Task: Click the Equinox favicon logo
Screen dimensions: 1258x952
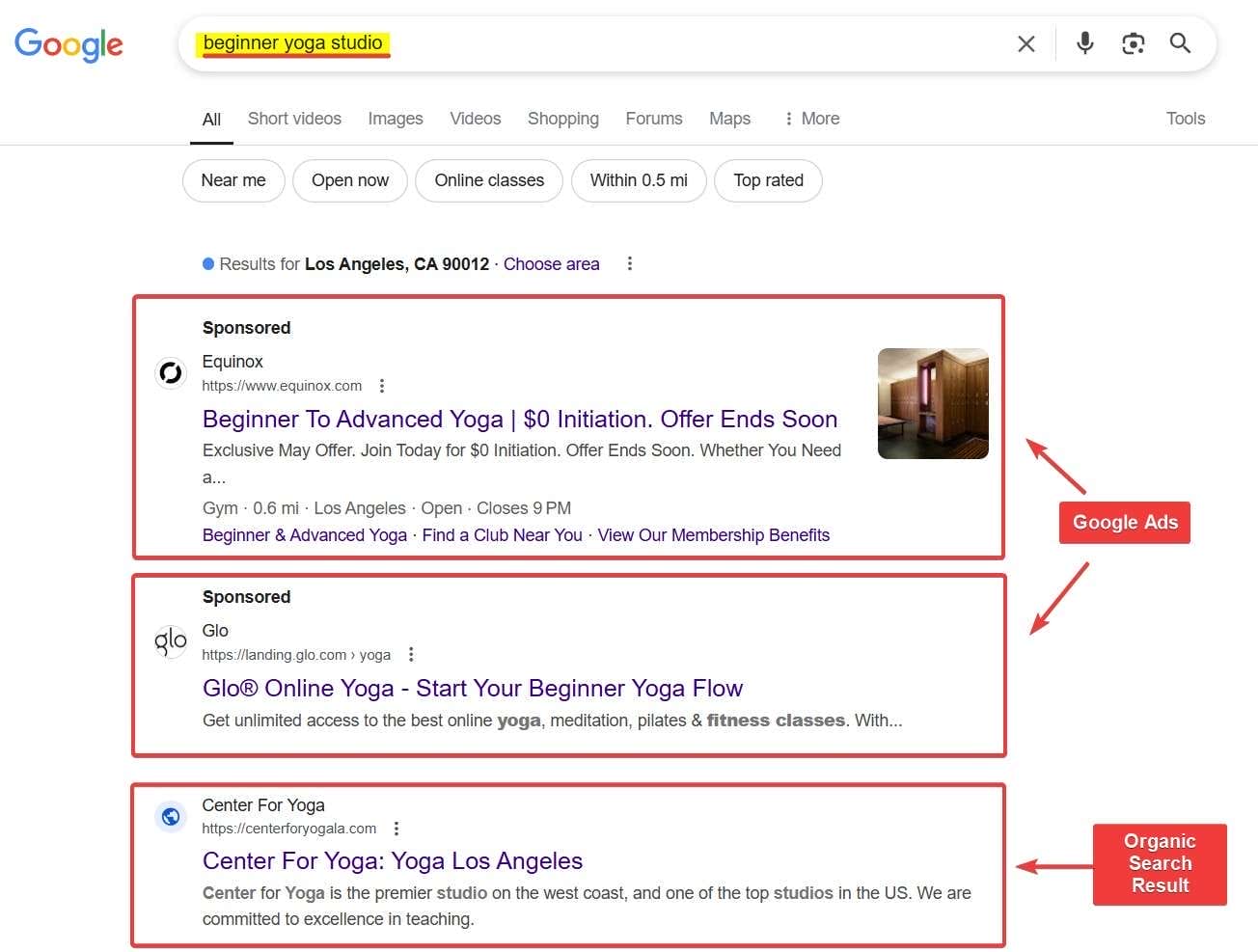Action: coord(171,372)
